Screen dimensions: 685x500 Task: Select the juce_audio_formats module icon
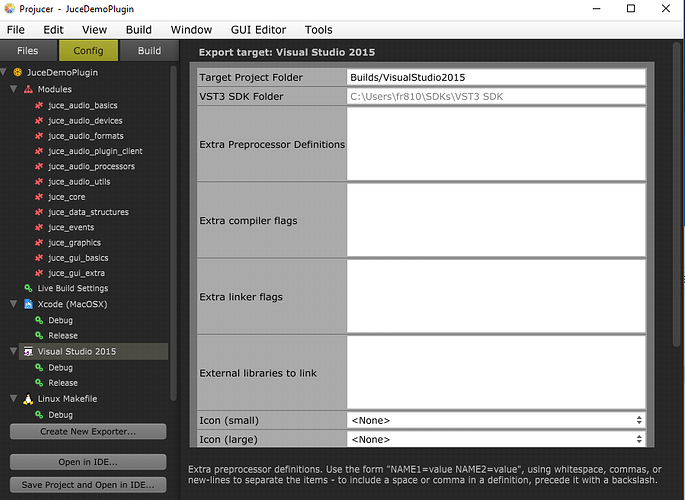pyautogui.click(x=39, y=136)
